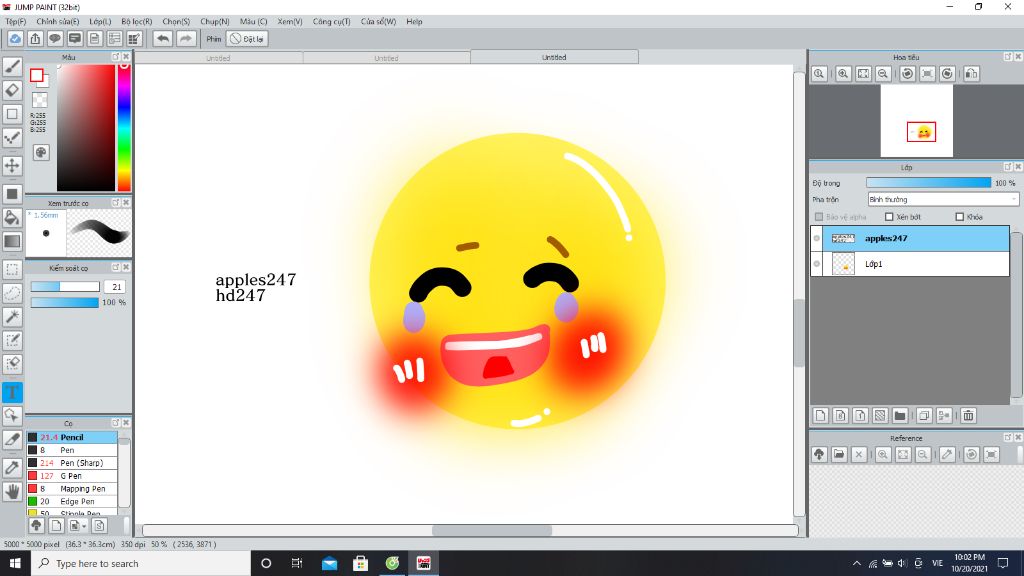Image resolution: width=1024 pixels, height=576 pixels.
Task: Click the rainbow hue slider strip
Action: pos(124,127)
